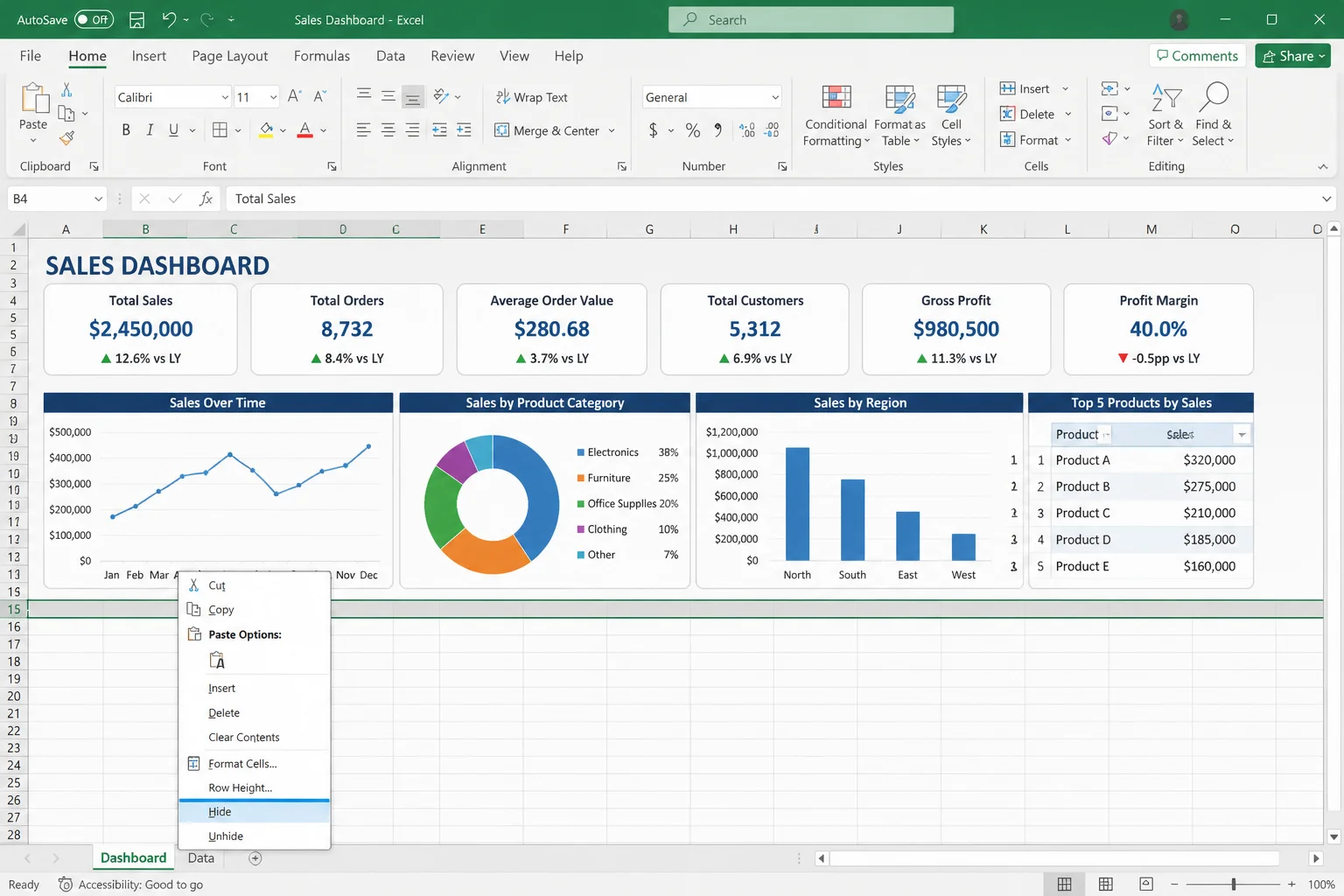Toggle right text alignment
This screenshot has height=896, width=1344.
pyautogui.click(x=413, y=130)
